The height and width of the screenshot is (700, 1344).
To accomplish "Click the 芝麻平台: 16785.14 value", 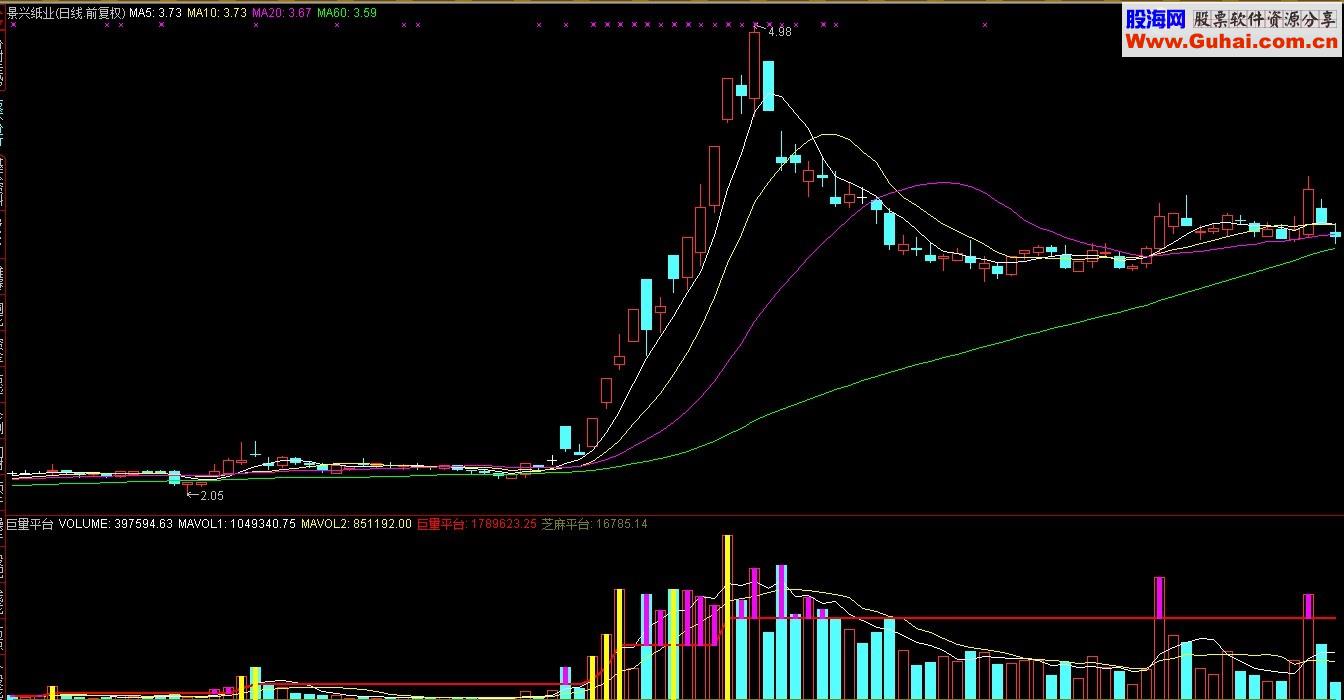I will tap(594, 523).
